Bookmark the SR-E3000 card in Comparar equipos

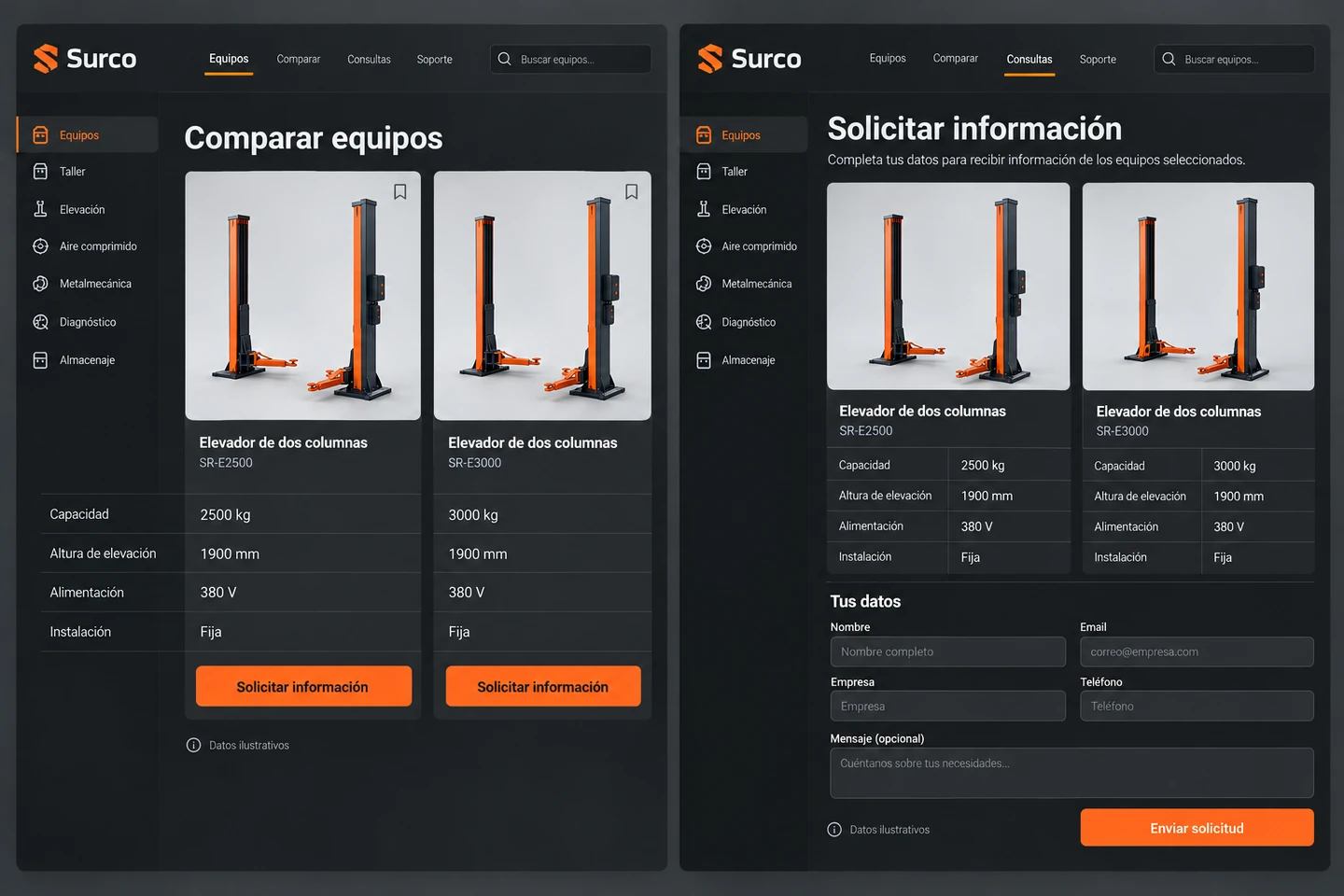[632, 191]
